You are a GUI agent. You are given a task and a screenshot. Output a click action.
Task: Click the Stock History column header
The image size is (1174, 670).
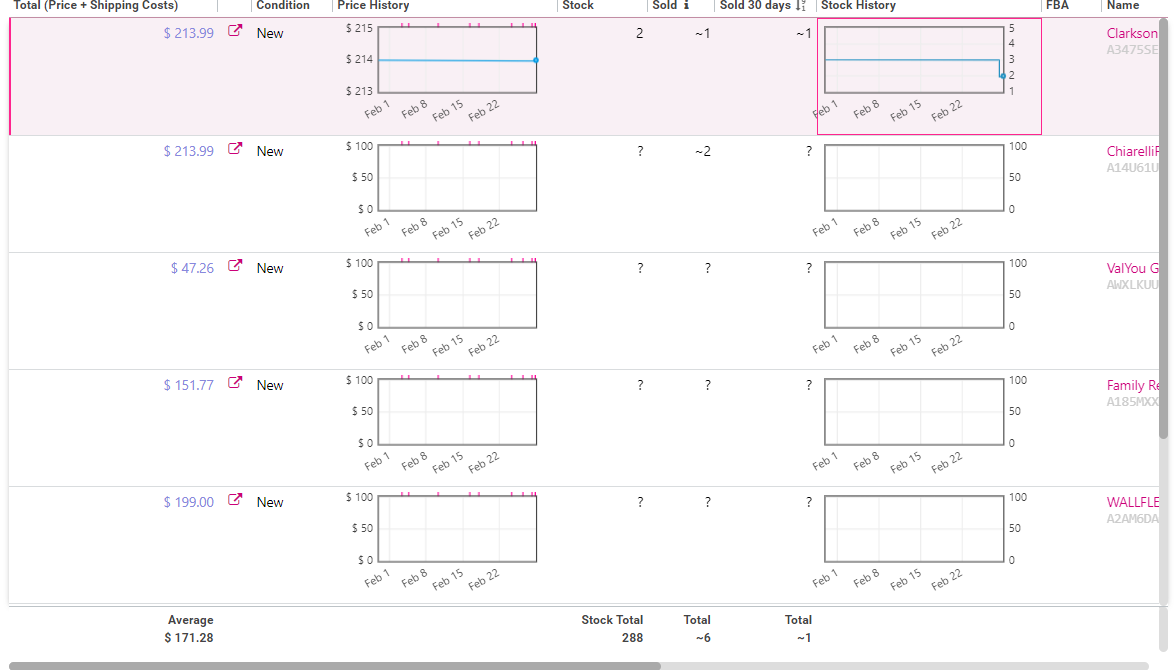[858, 5]
